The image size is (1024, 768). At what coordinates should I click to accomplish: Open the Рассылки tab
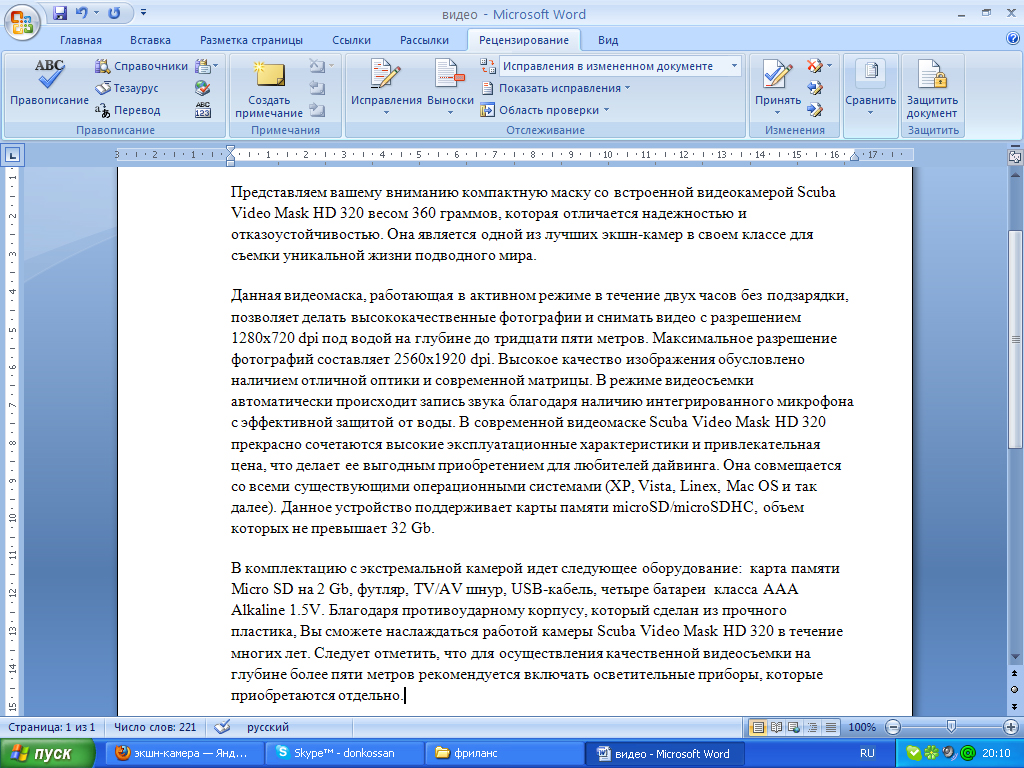(x=424, y=40)
